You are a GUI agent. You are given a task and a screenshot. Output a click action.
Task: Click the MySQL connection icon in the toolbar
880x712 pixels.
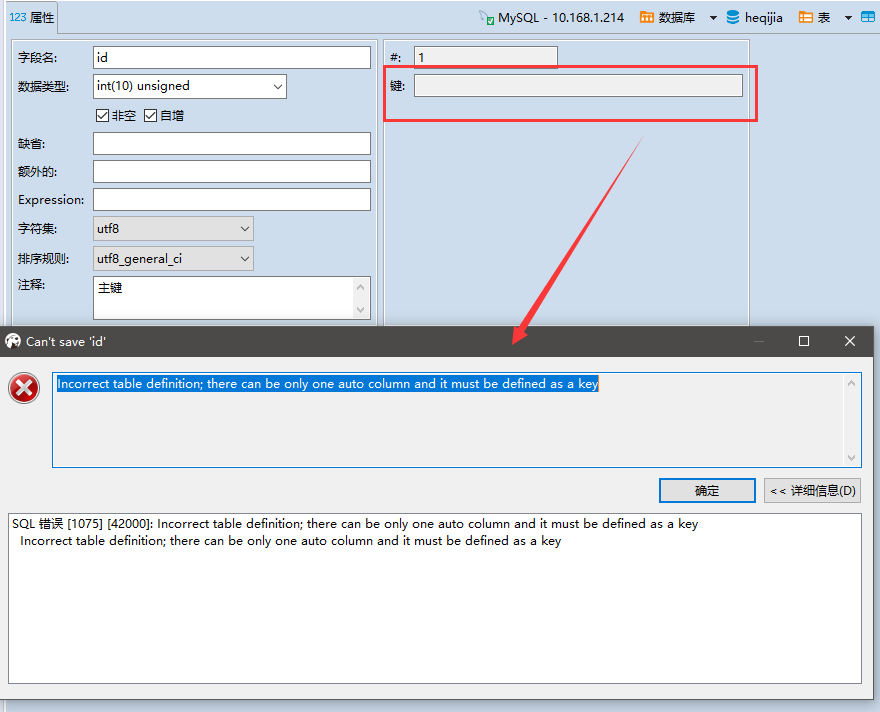point(487,17)
